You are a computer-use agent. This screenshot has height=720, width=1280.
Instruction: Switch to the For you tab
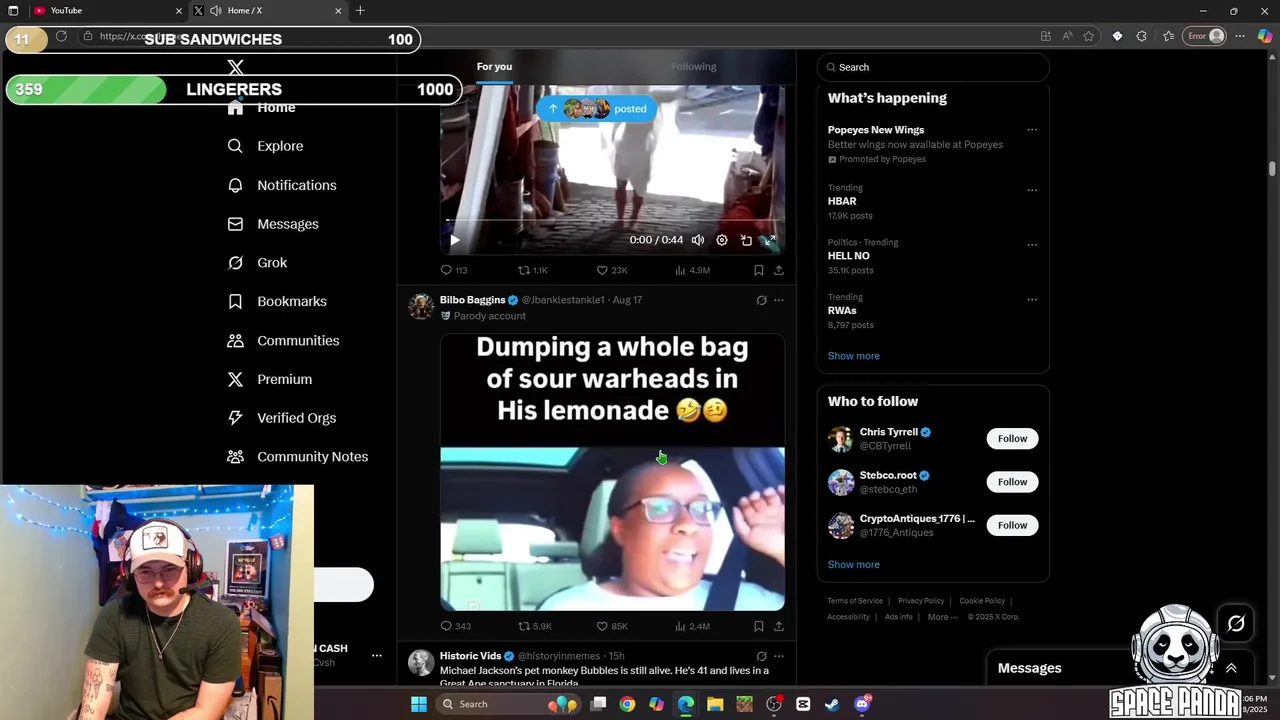click(494, 67)
